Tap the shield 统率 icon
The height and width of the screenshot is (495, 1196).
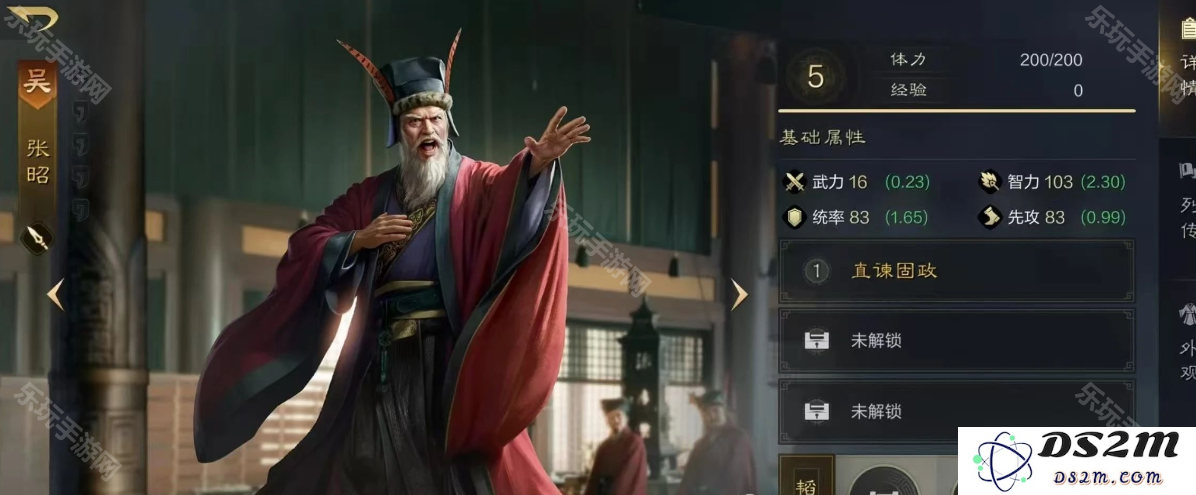click(x=796, y=217)
